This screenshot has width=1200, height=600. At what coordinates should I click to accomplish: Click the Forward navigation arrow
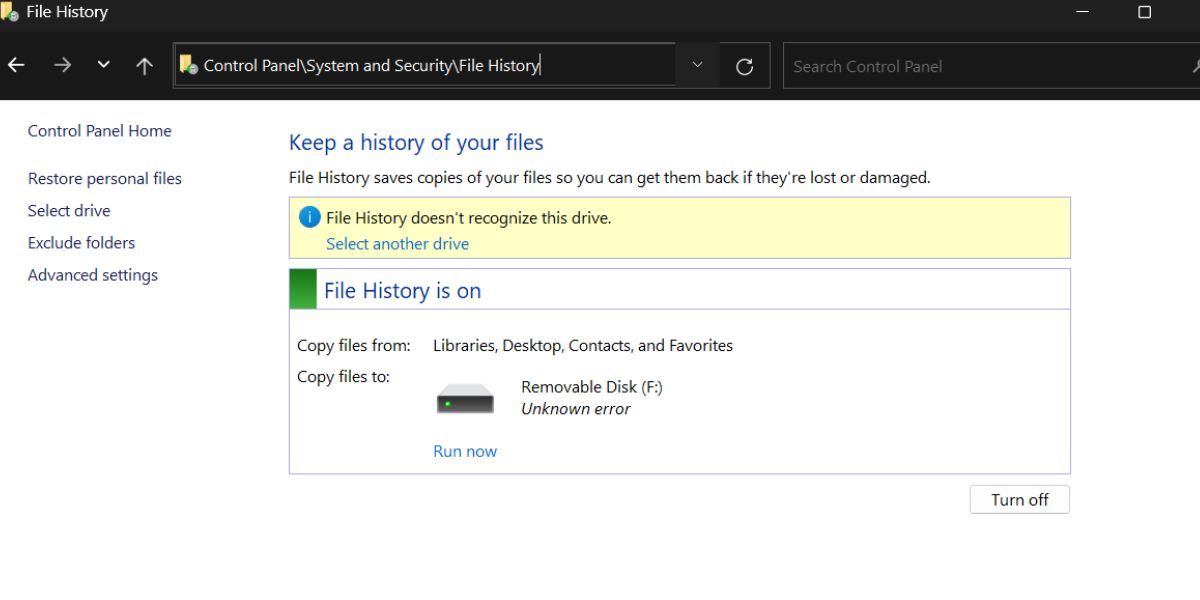[62, 66]
